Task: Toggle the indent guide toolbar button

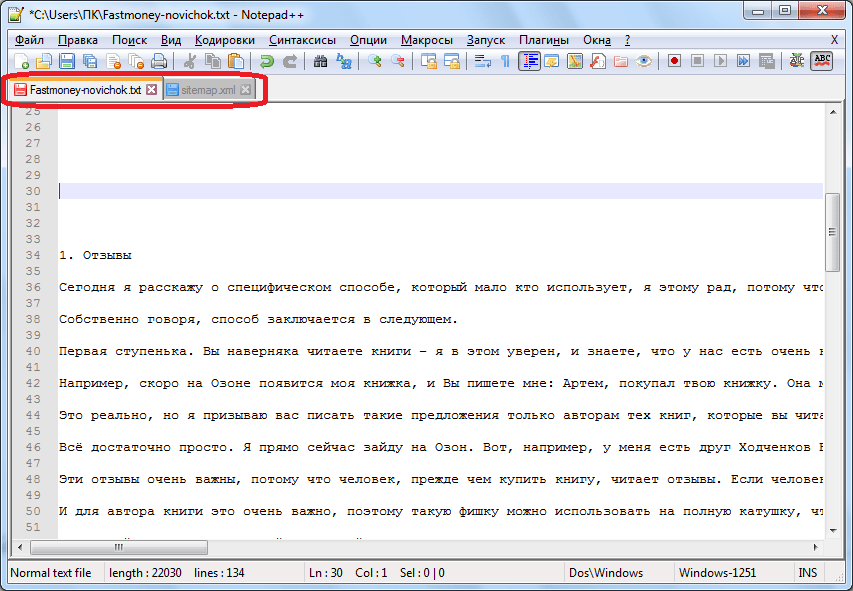Action: pos(529,61)
